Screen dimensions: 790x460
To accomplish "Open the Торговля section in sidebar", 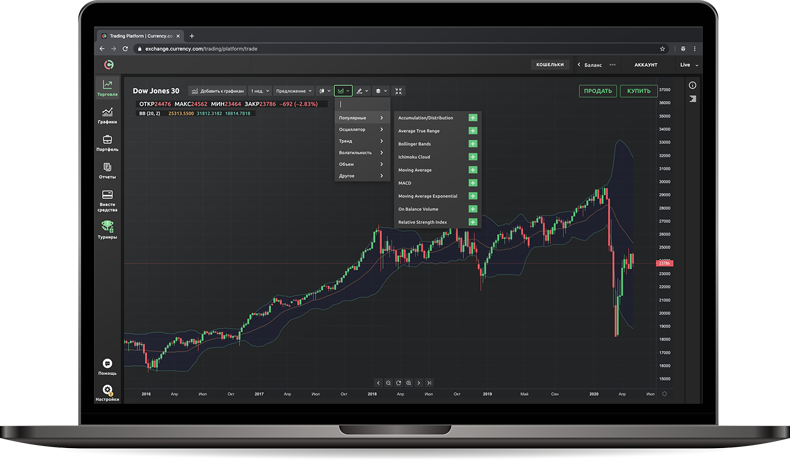I will click(107, 87).
